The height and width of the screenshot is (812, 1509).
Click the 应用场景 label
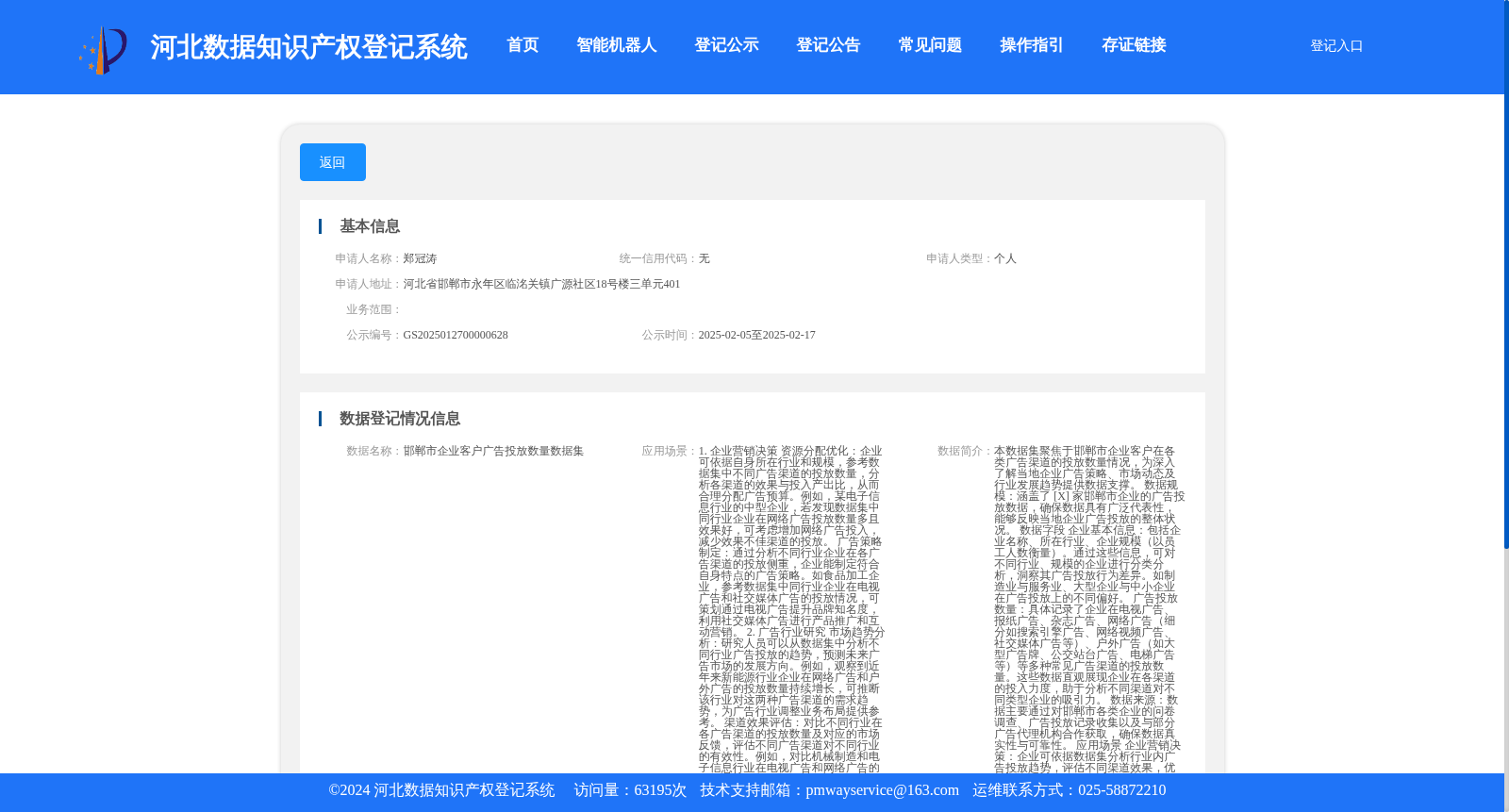pos(670,451)
